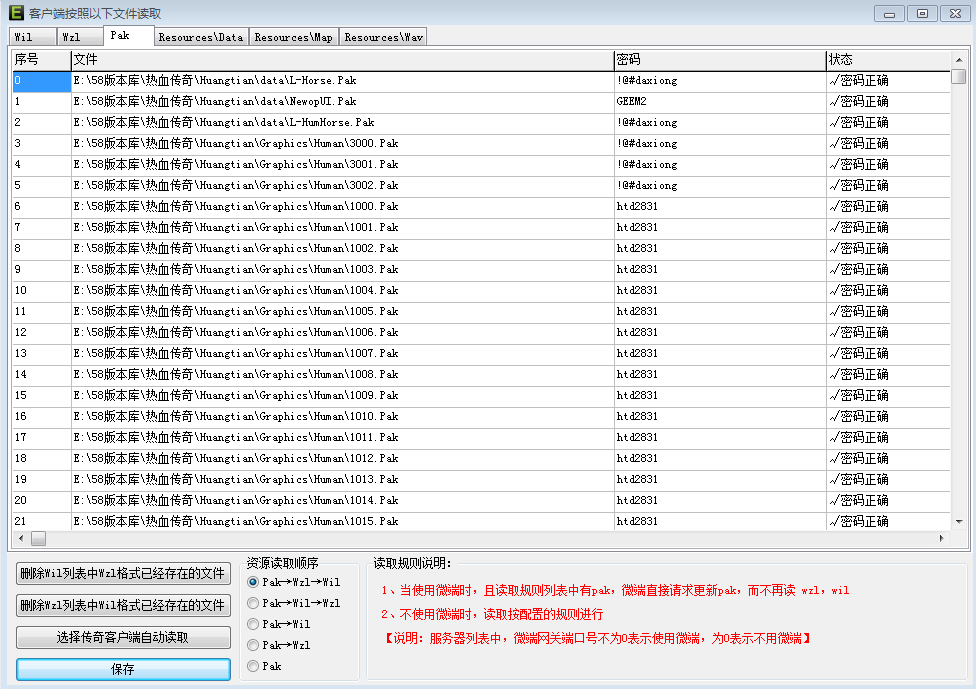Screen dimensions: 976x689
Task: Switch to the Wil tab
Action: coord(23,37)
